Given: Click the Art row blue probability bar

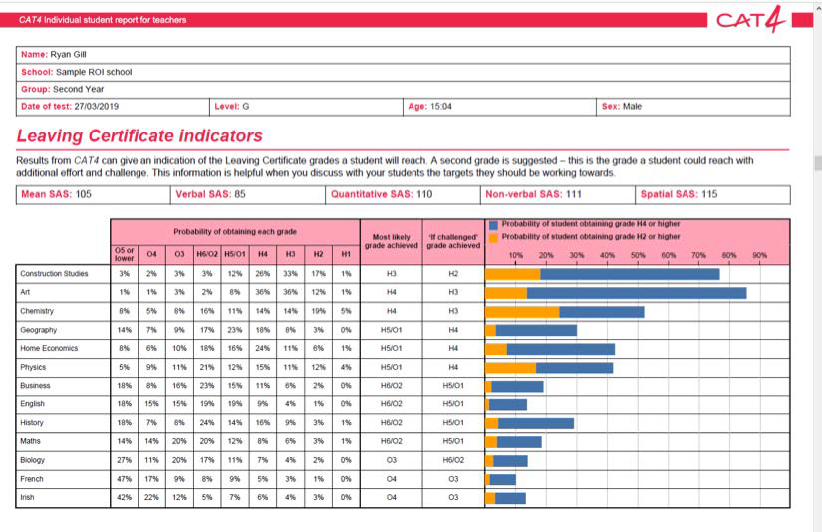Looking at the screenshot, I should click(636, 293).
